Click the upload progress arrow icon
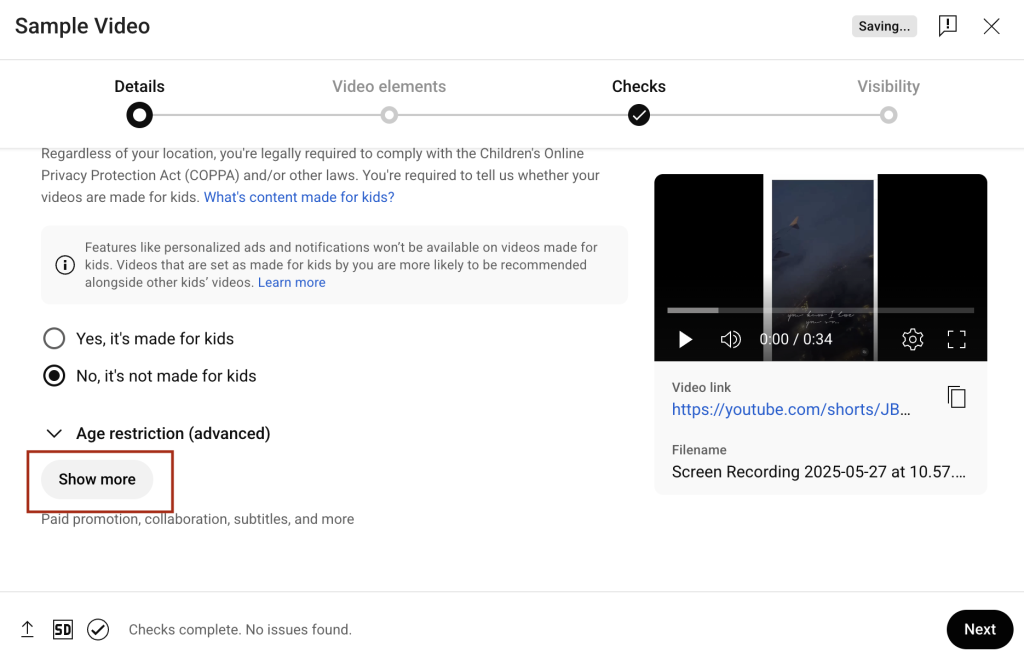 coord(27,629)
